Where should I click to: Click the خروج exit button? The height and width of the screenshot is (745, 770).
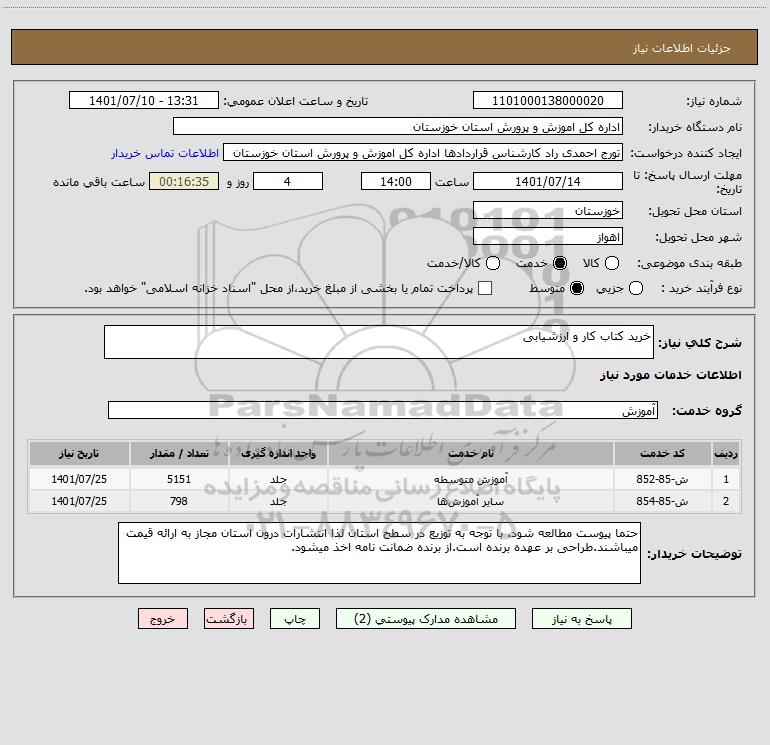point(163,619)
